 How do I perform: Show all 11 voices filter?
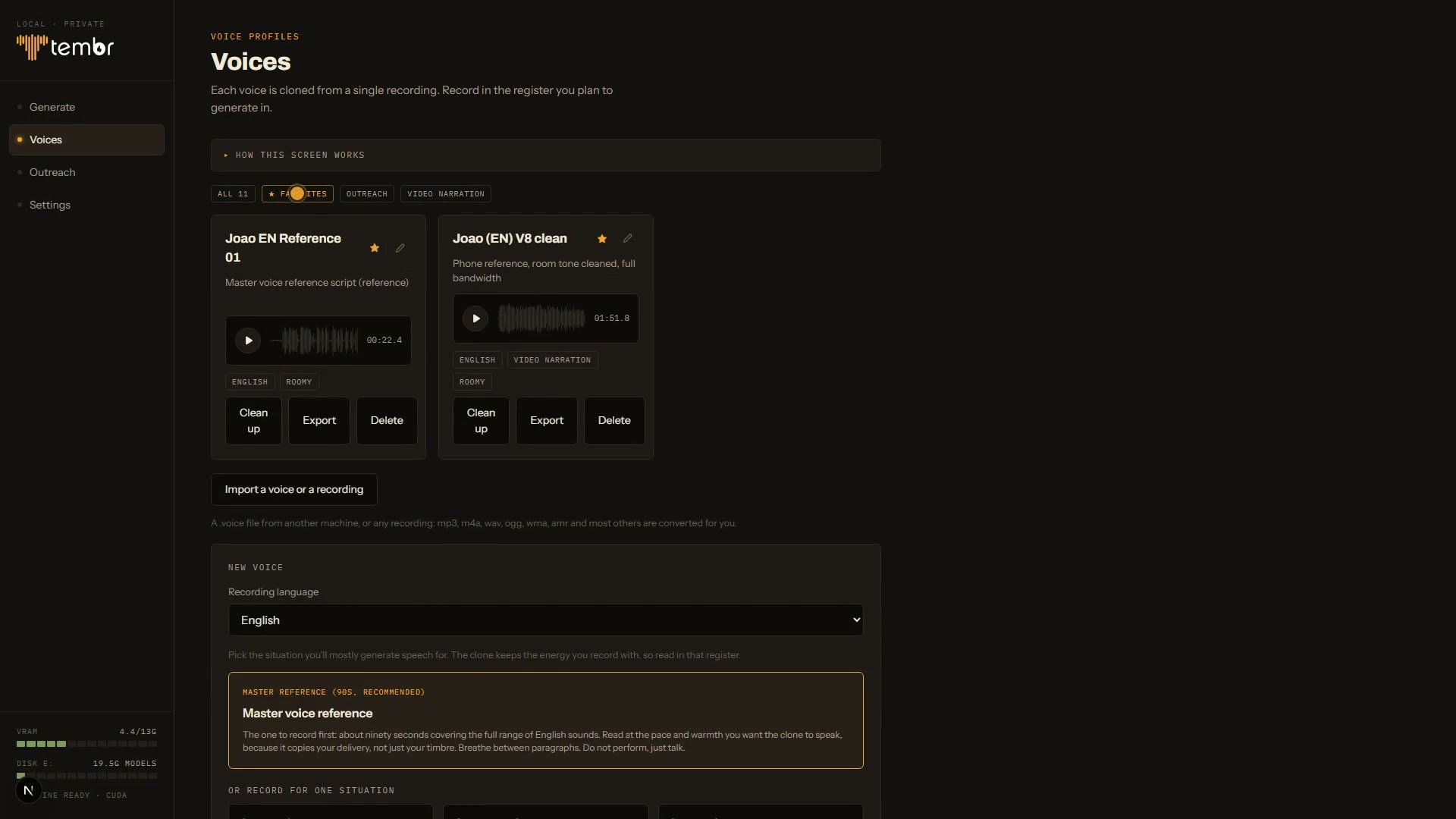[233, 194]
